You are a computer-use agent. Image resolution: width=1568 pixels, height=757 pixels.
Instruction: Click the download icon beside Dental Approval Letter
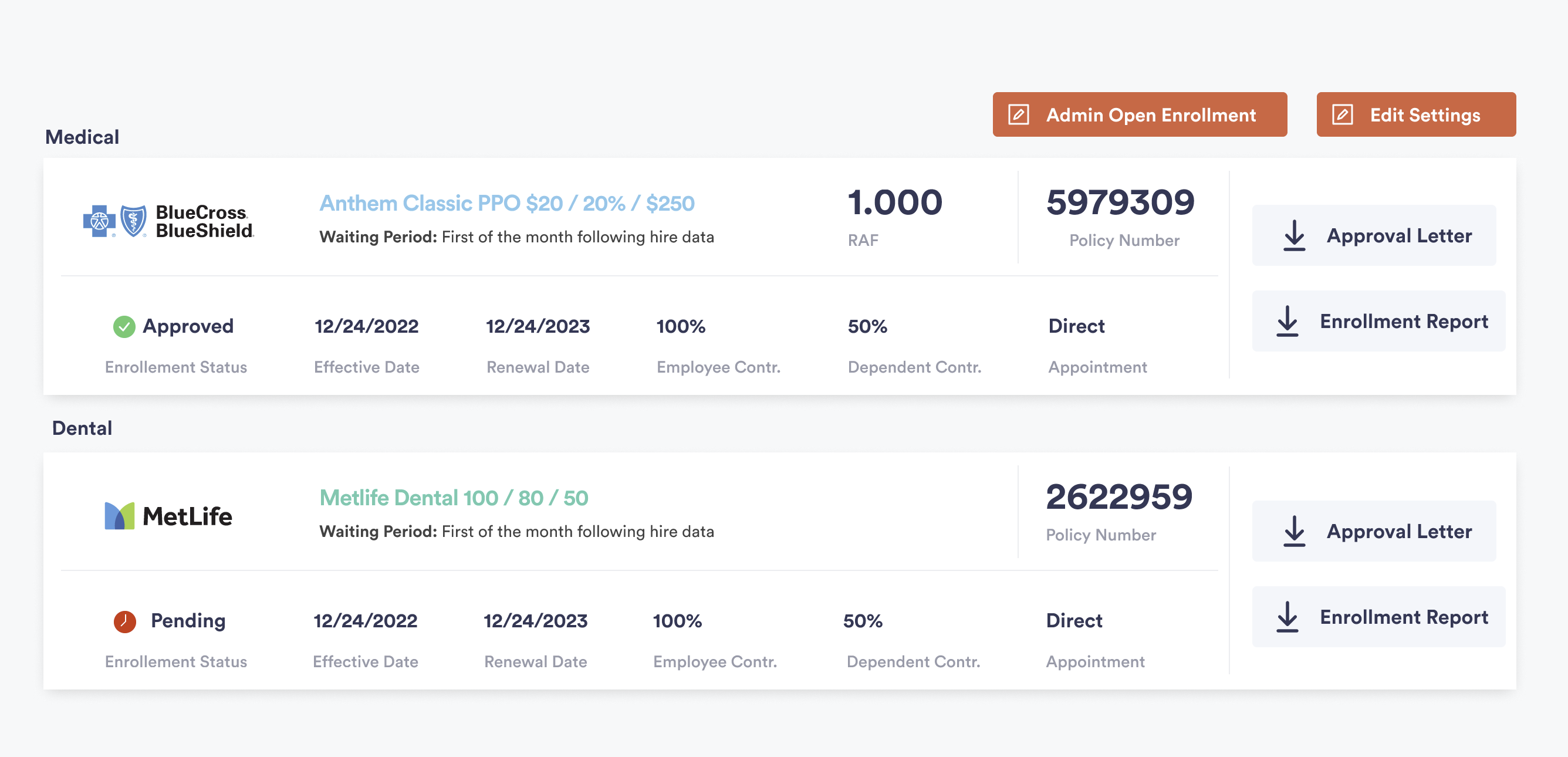click(1294, 530)
